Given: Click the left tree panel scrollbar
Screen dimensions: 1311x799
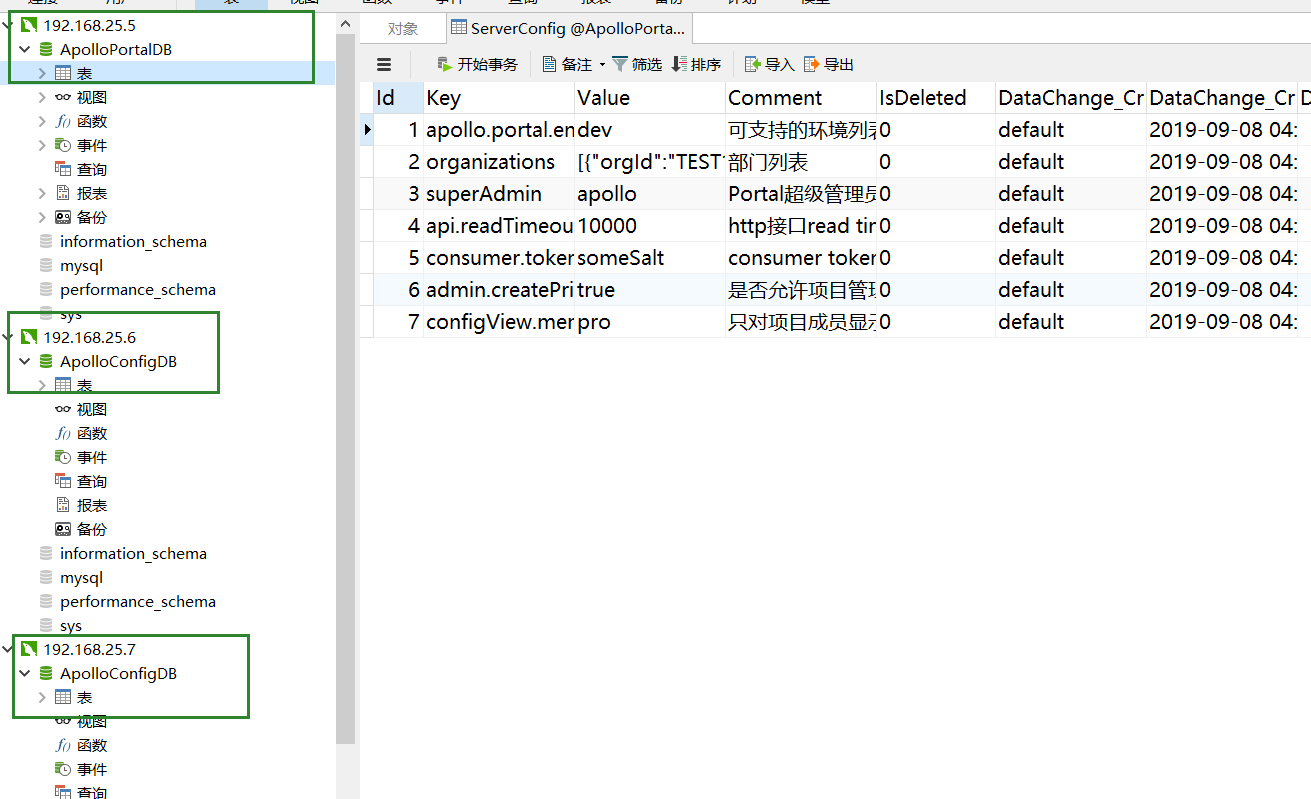Looking at the screenshot, I should (345, 388).
